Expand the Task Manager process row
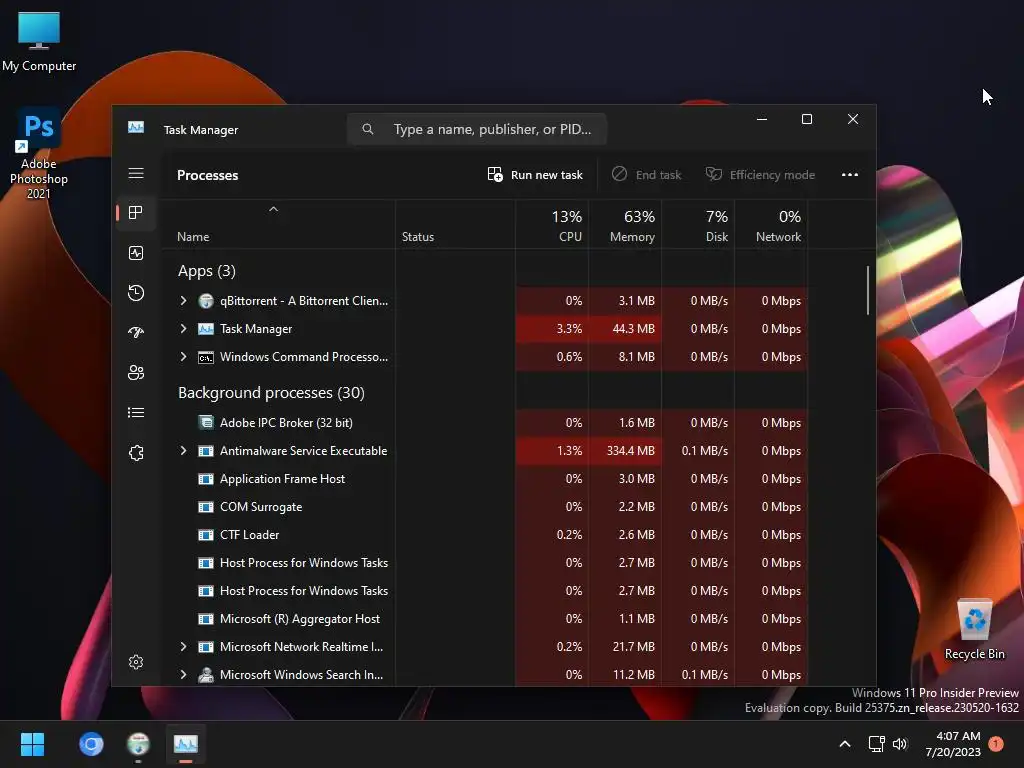The image size is (1024, 768). click(x=184, y=328)
